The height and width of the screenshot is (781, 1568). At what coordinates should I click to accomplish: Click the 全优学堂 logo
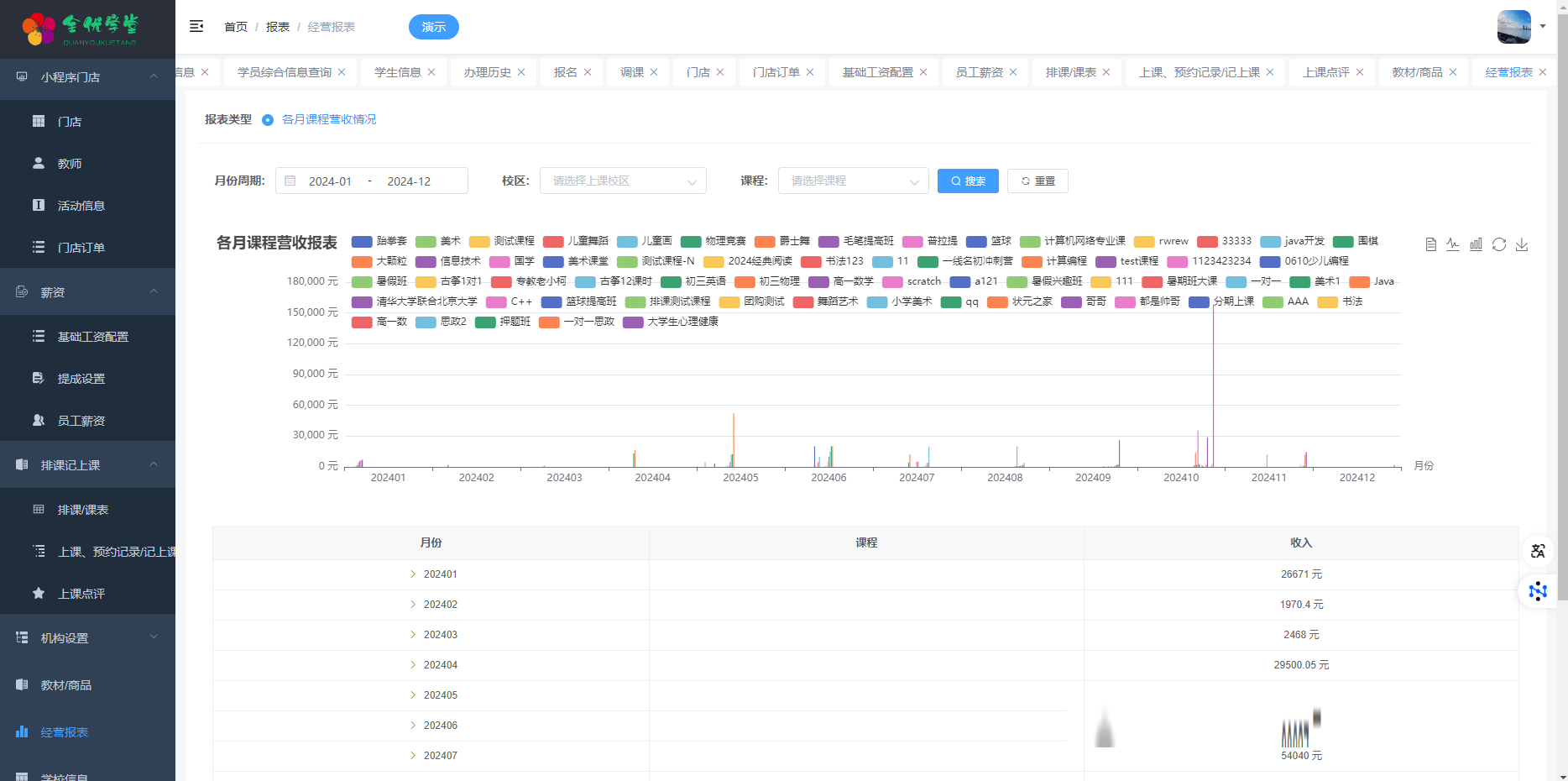pos(81,29)
